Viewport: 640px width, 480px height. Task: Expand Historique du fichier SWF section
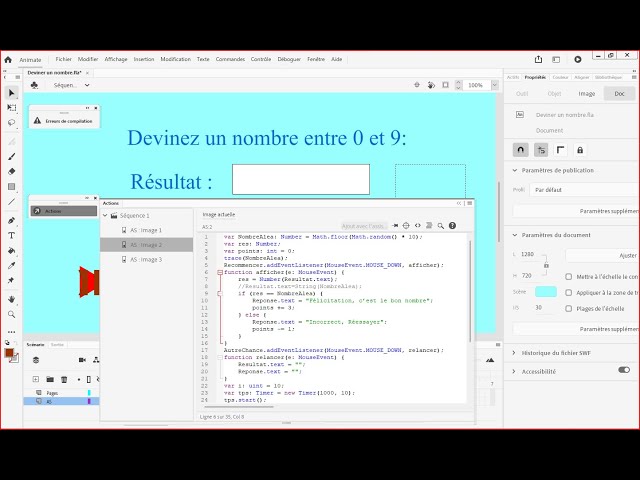(514, 353)
